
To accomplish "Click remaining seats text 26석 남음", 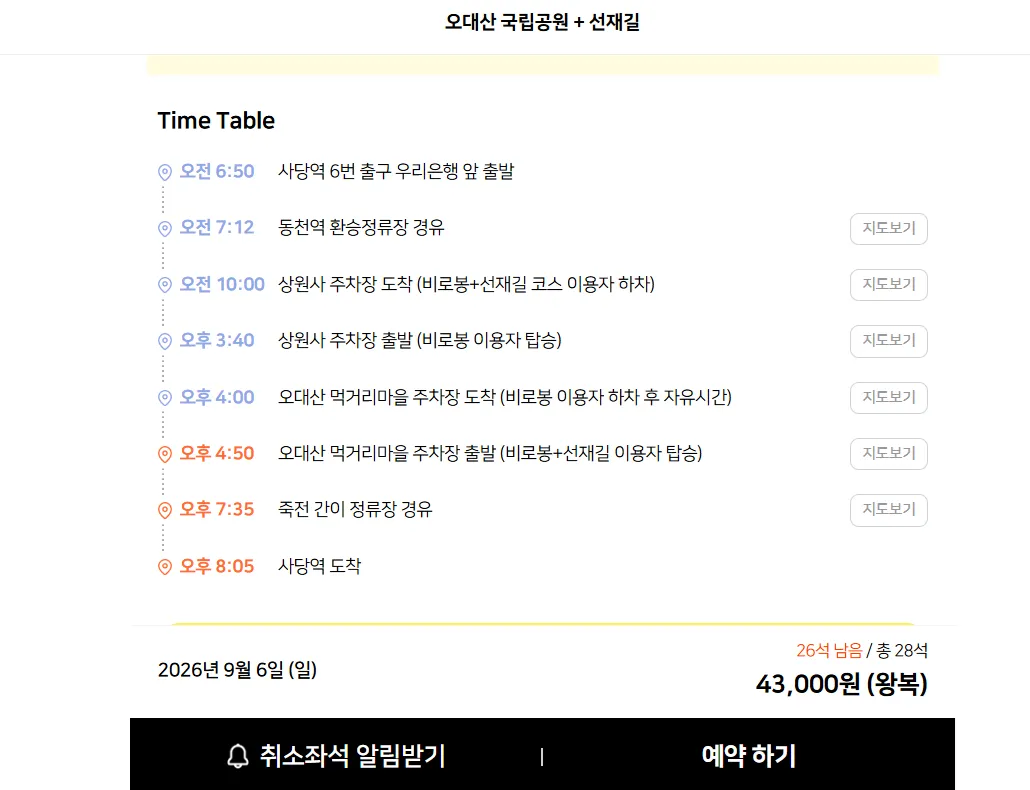I will pos(829,651).
